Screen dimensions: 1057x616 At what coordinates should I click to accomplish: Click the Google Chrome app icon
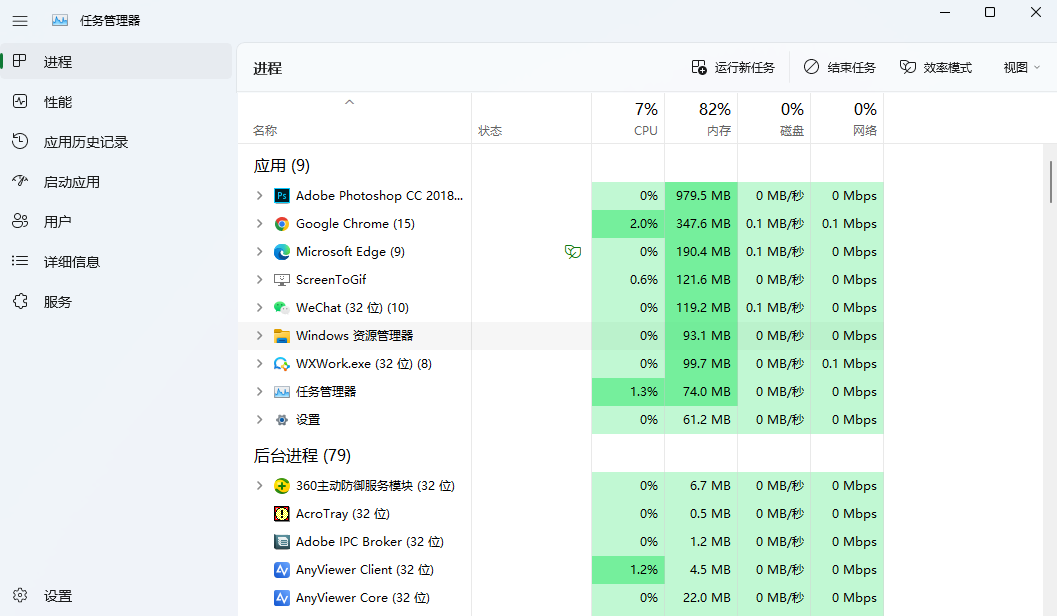tap(282, 224)
